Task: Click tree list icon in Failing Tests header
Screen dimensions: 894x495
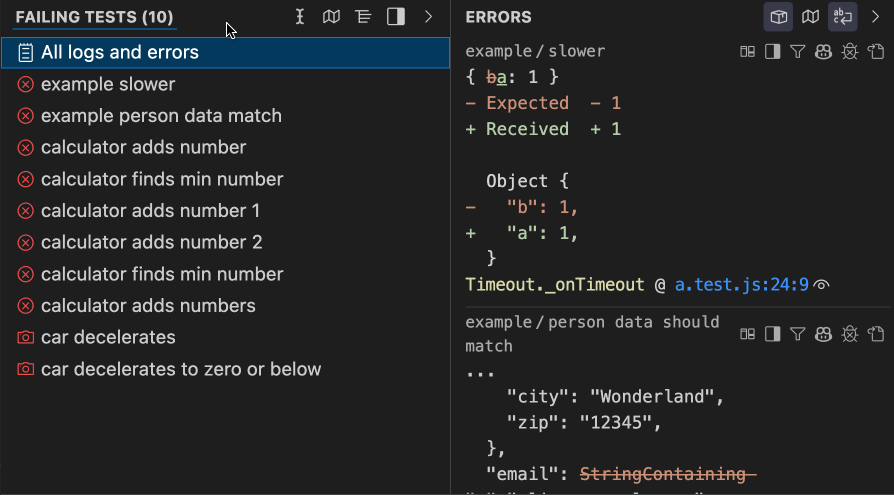Action: pyautogui.click(x=363, y=17)
